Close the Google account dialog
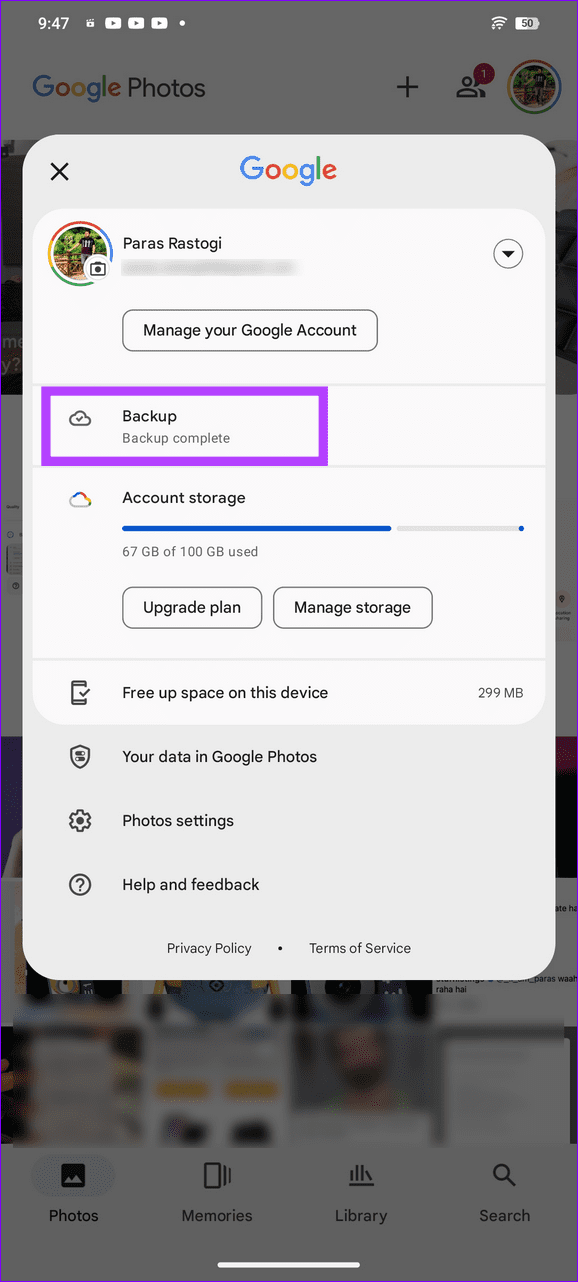Viewport: 578px width, 1282px height. point(60,171)
